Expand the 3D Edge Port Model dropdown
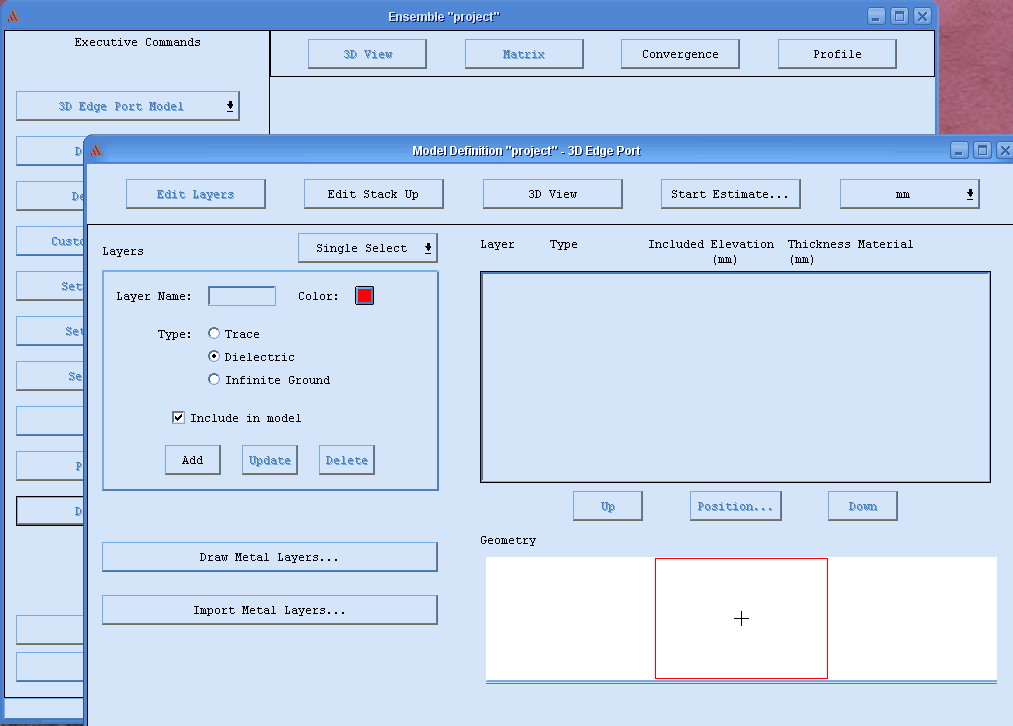The width and height of the screenshot is (1013, 726). 128,106
